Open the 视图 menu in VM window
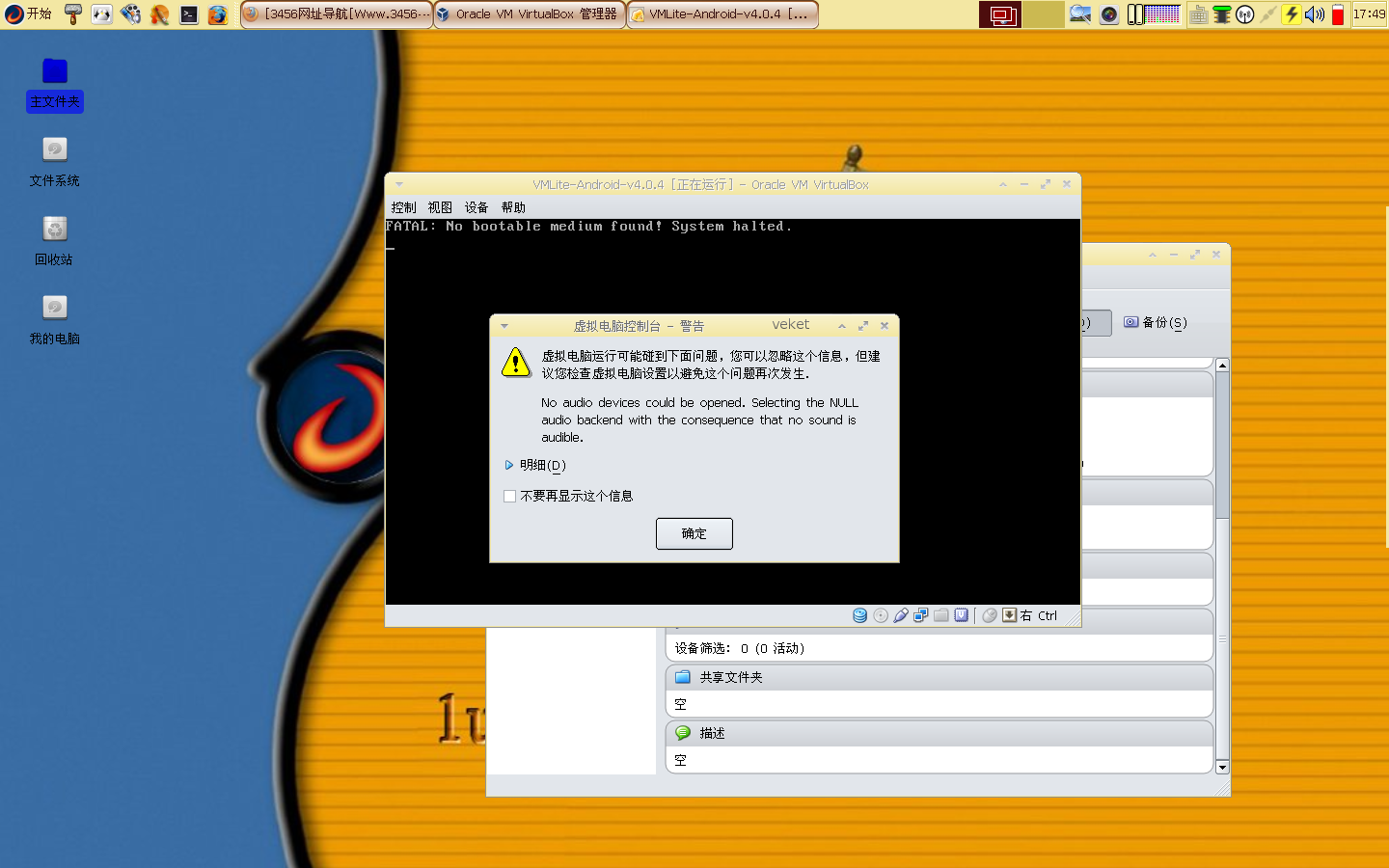The height and width of the screenshot is (868, 1389). pyautogui.click(x=440, y=207)
